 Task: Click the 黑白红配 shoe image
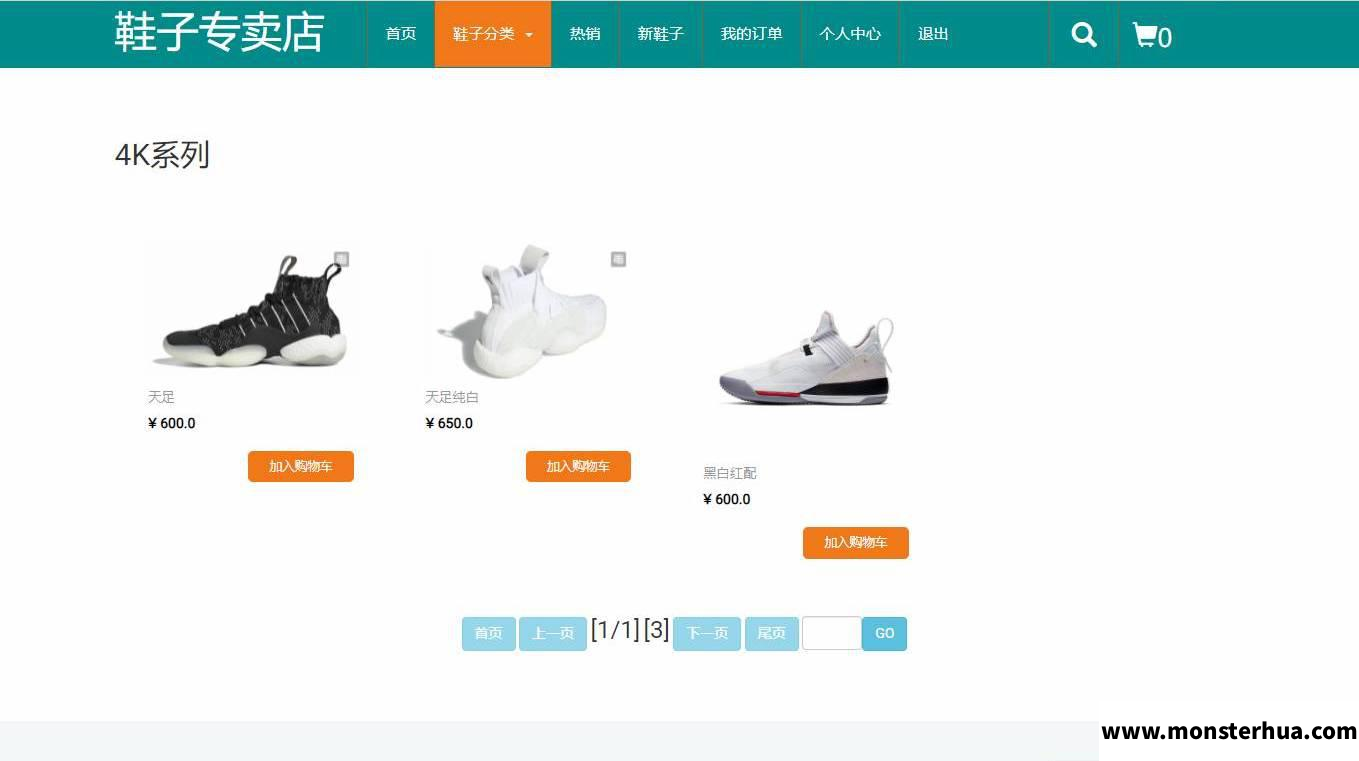[805, 357]
